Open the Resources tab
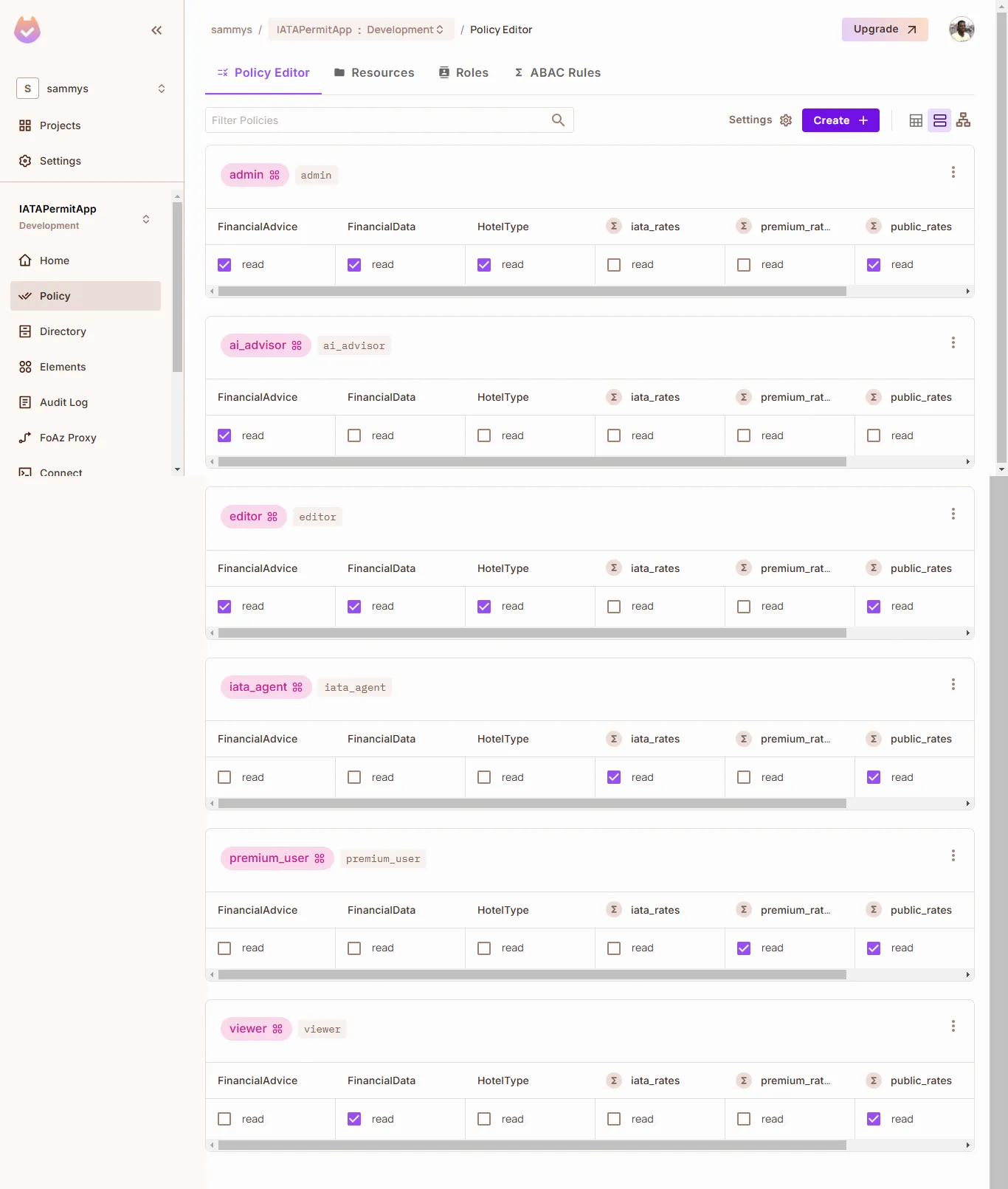1008x1189 pixels. 374,72
